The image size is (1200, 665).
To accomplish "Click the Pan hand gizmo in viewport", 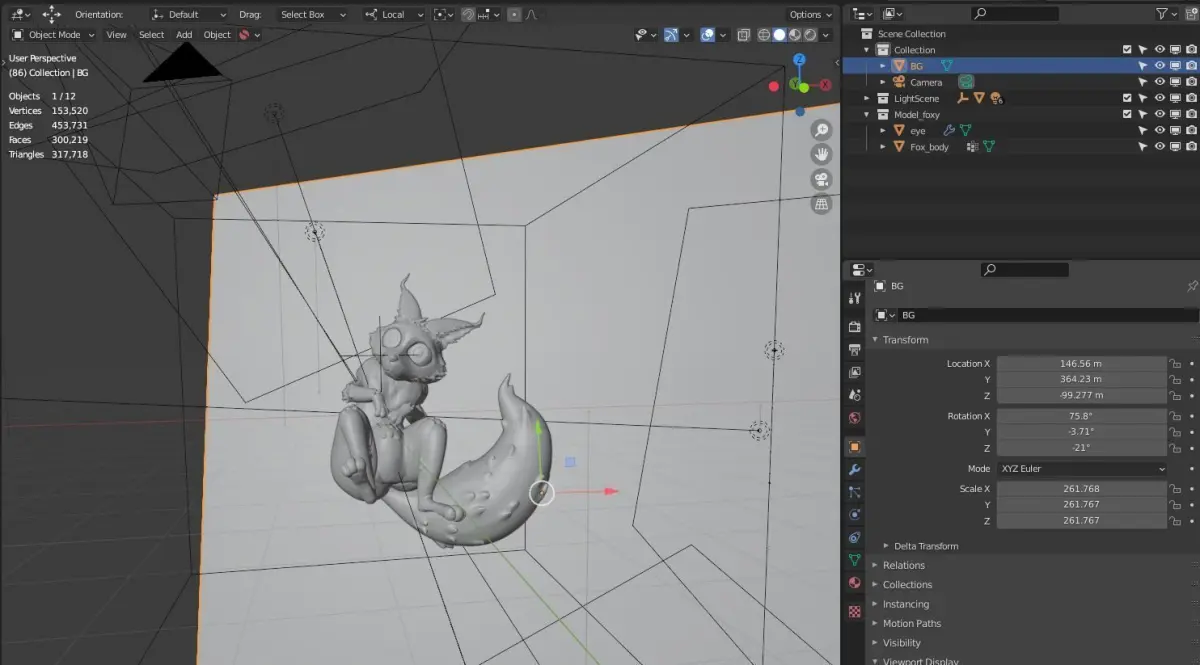I will tap(822, 155).
